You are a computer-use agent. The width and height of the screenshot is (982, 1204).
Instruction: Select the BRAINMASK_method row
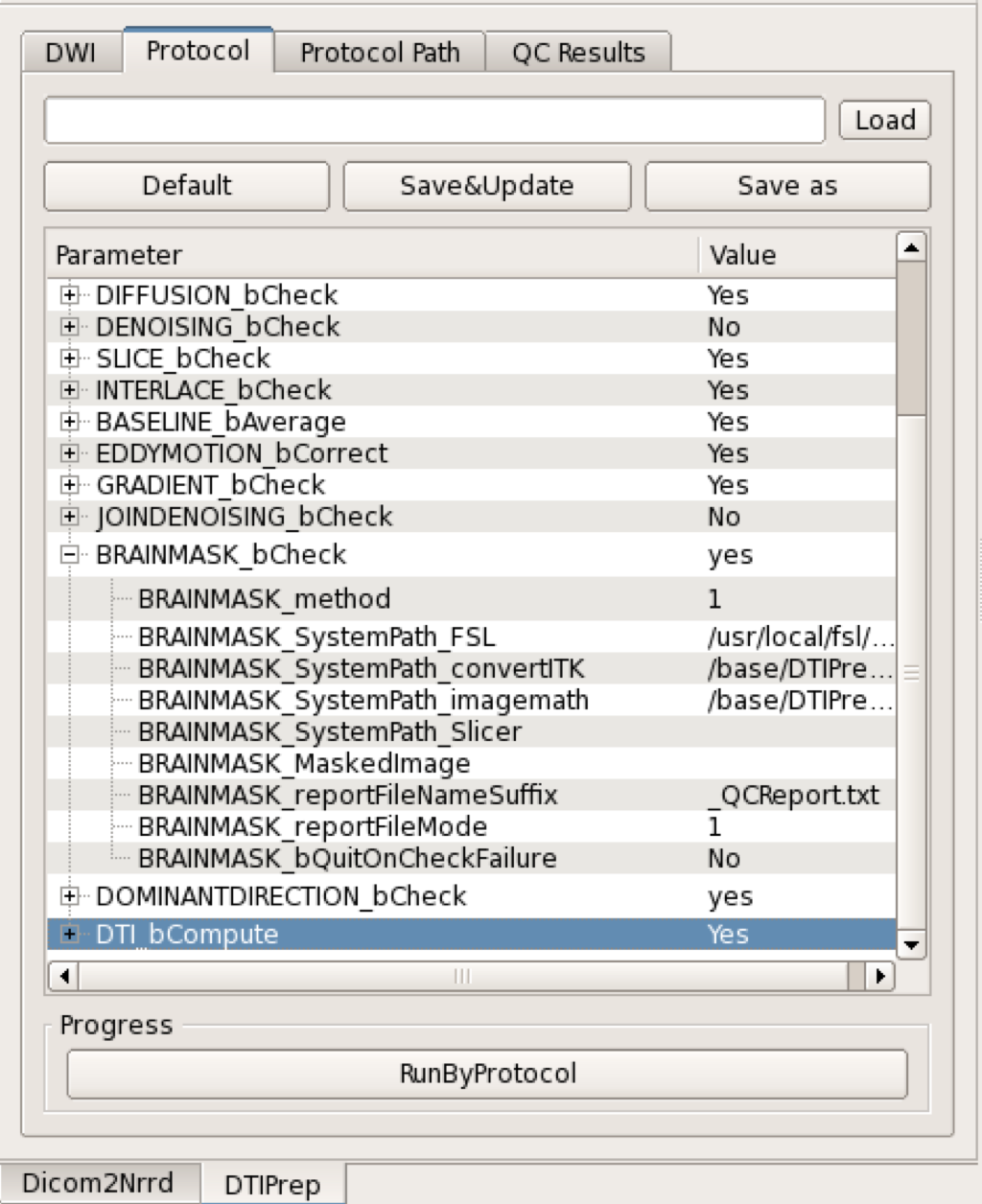click(265, 599)
